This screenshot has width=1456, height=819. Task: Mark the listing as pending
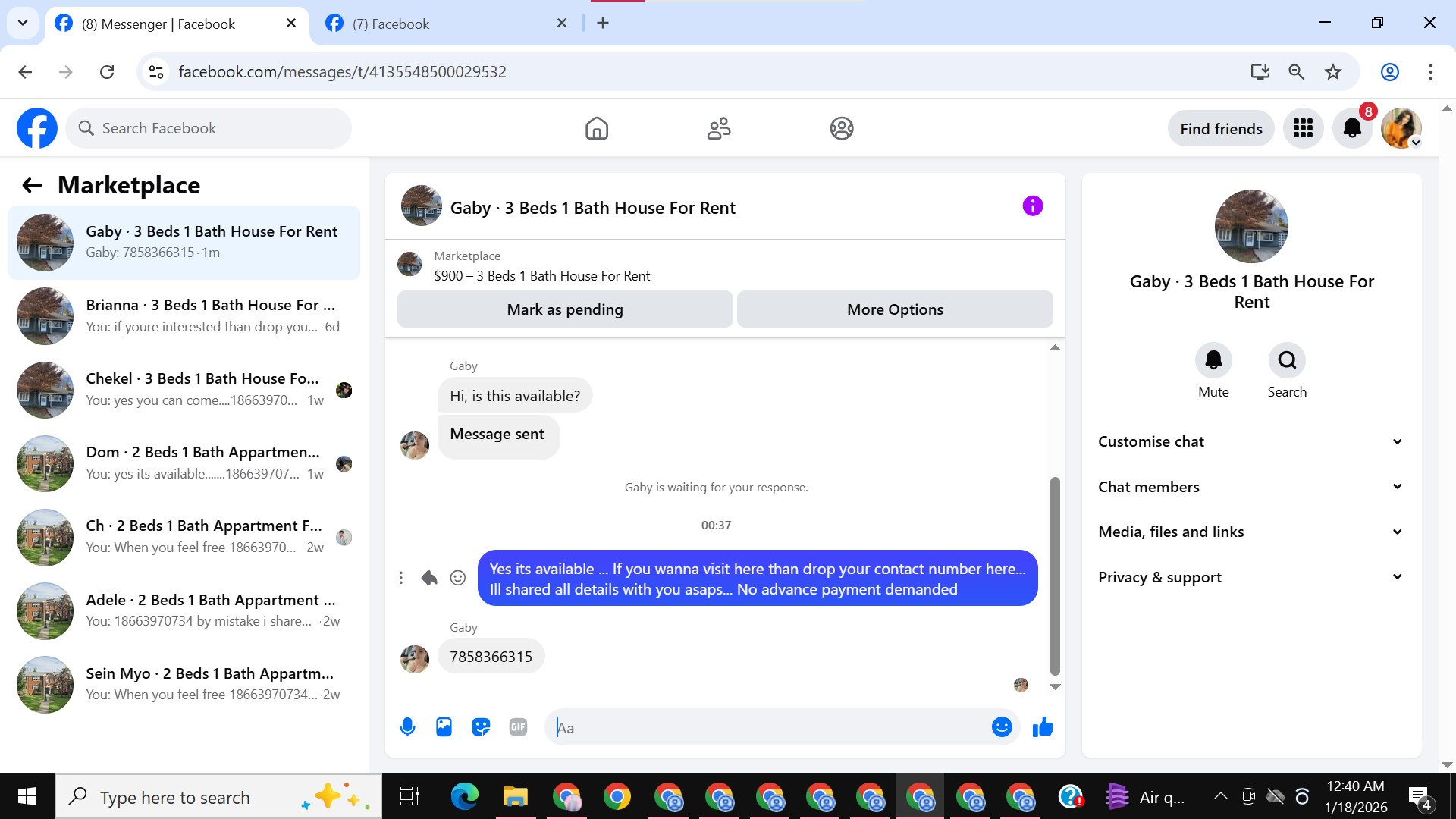[x=565, y=309]
